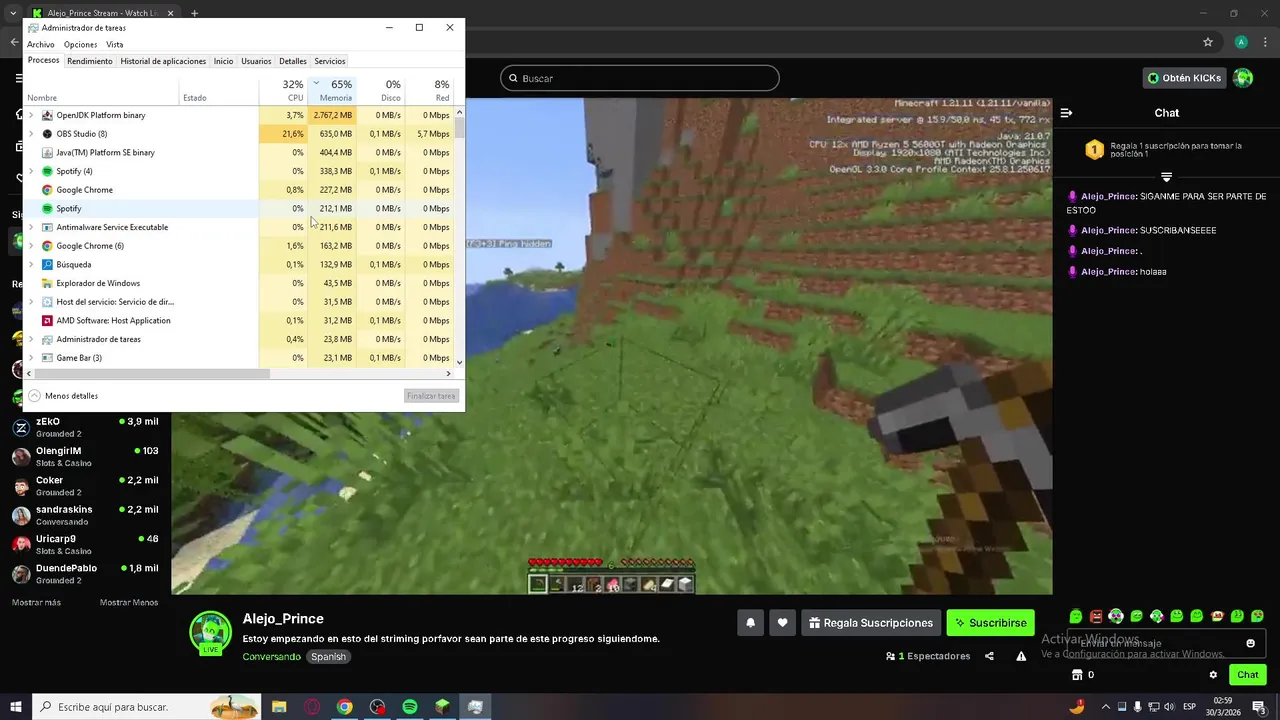Collapse Task Manager with Menos detalles

click(x=63, y=396)
